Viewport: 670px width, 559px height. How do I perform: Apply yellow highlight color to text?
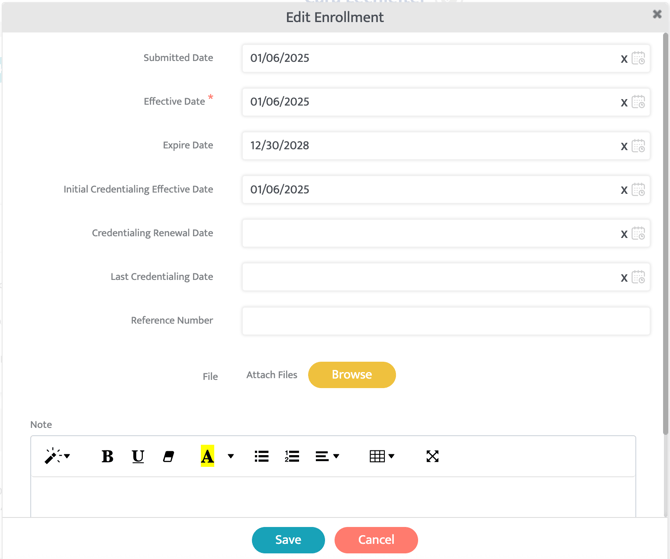pyautogui.click(x=207, y=456)
